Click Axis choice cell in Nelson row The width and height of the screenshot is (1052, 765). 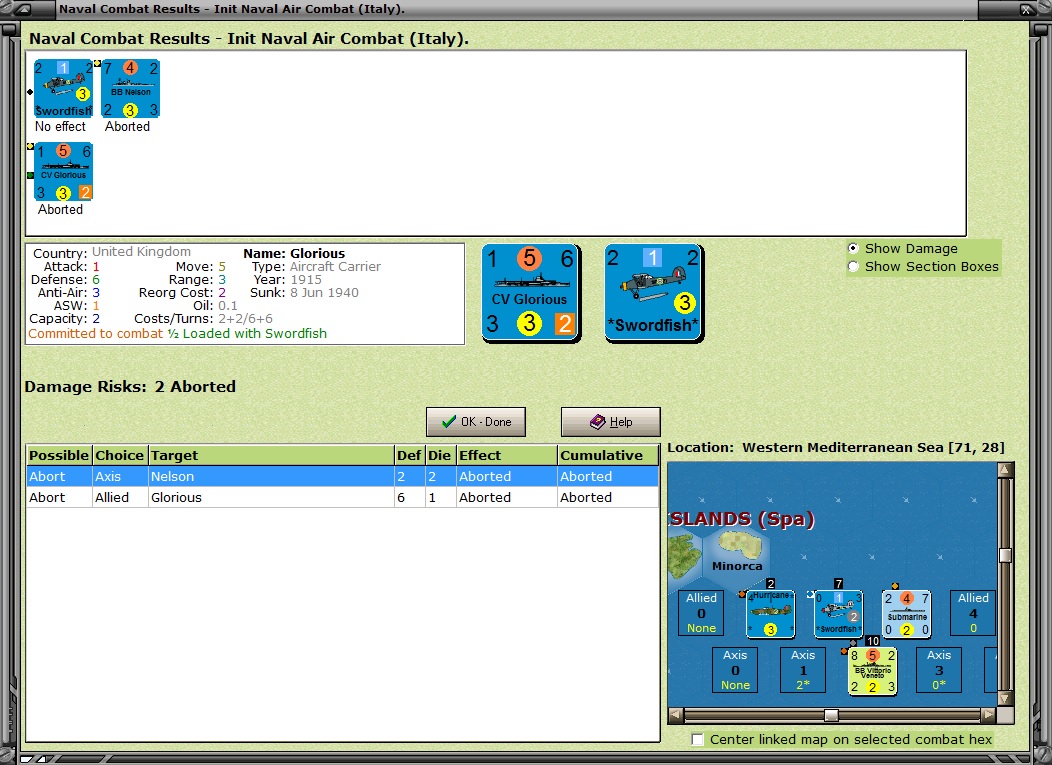coord(119,476)
